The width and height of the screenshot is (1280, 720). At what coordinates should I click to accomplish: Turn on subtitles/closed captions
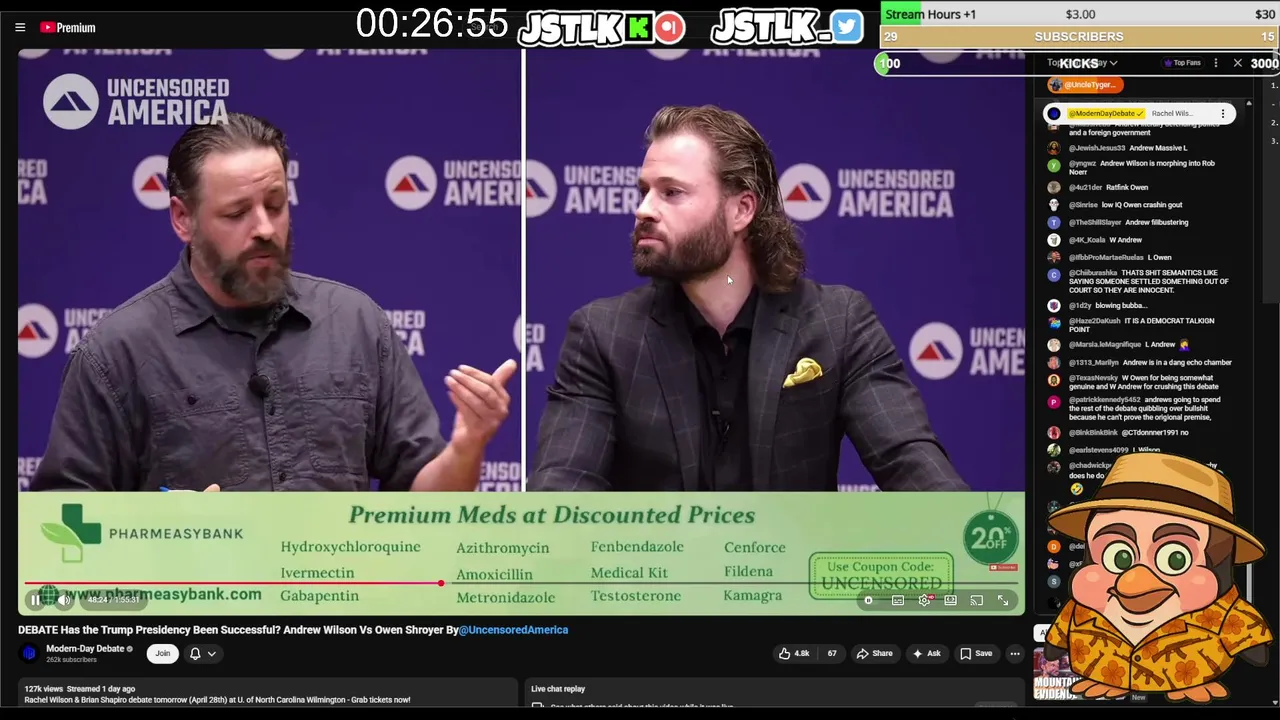point(898,600)
